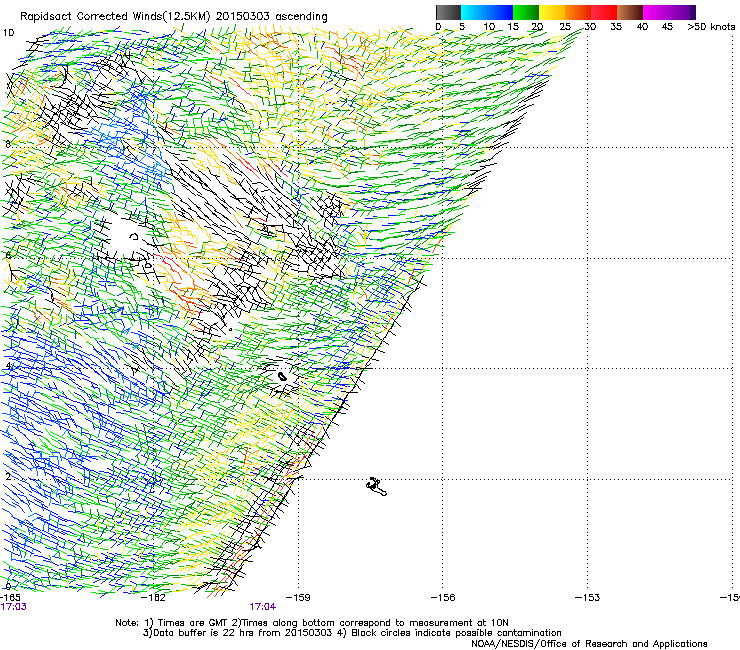Click the small island outline near 2N
The height and width of the screenshot is (650, 740).
tap(377, 487)
